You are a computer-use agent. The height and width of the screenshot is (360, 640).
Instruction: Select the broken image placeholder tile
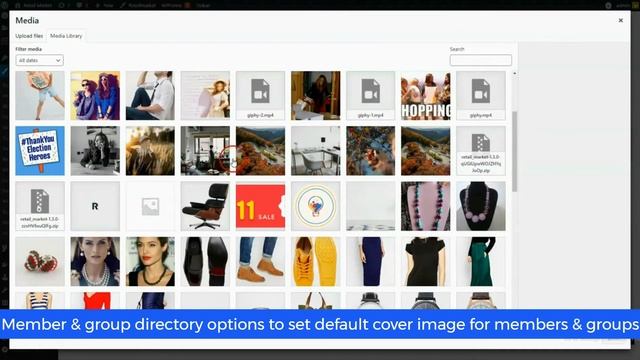tap(150, 206)
